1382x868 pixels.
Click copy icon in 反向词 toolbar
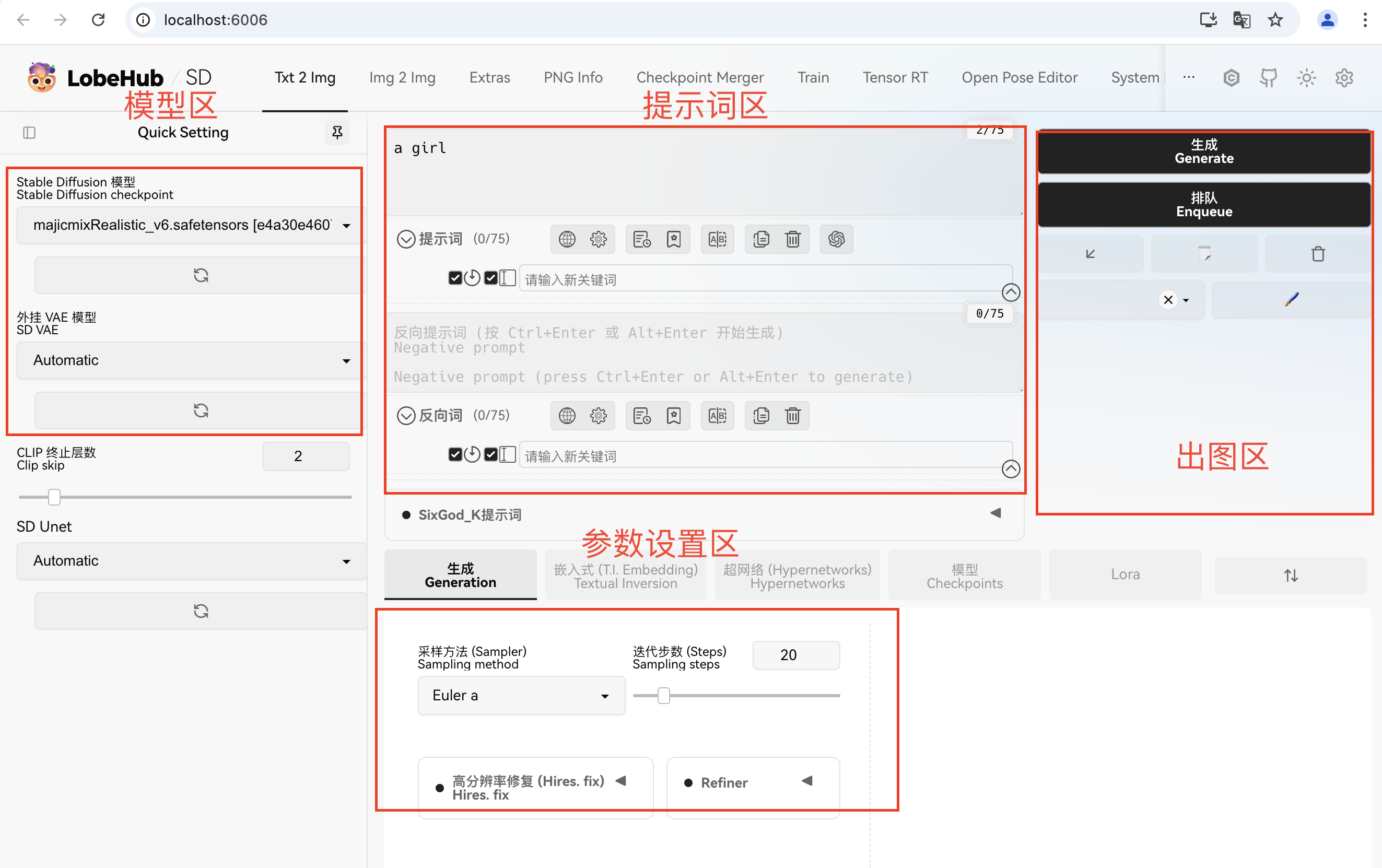[x=761, y=415]
